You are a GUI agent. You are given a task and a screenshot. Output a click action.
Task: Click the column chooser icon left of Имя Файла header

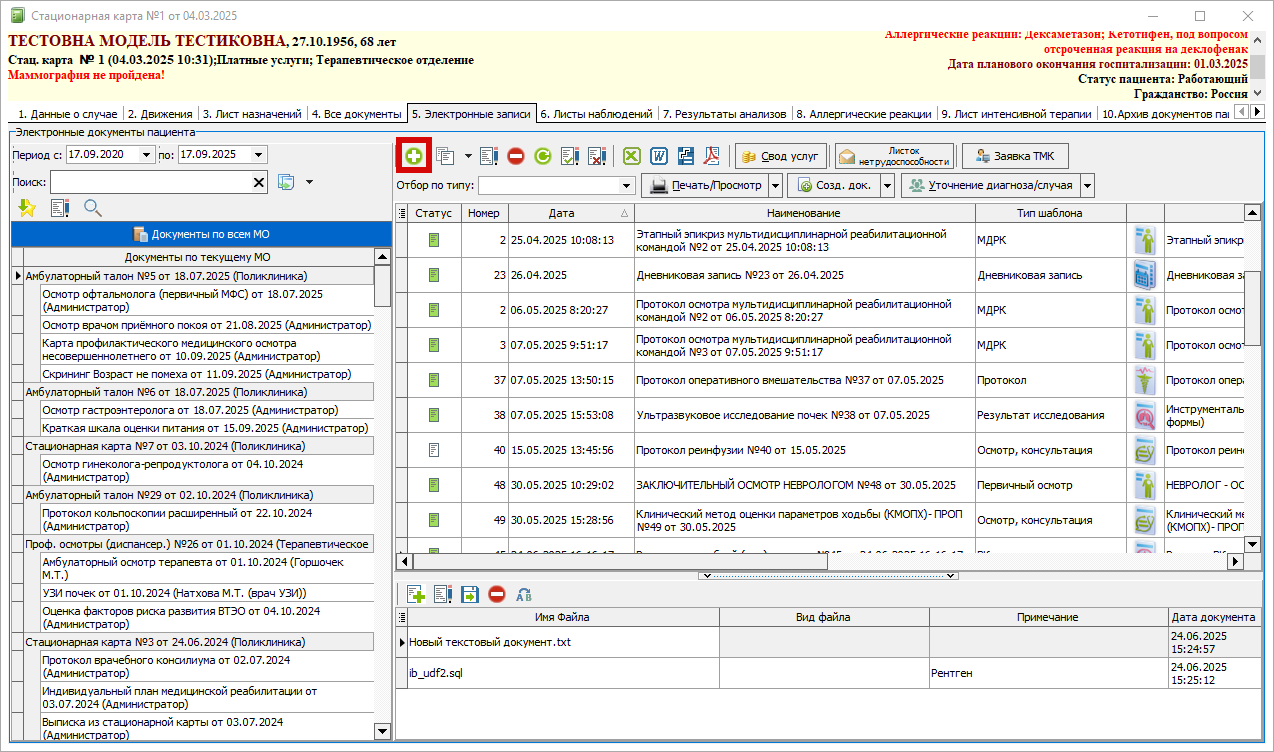click(x=402, y=617)
